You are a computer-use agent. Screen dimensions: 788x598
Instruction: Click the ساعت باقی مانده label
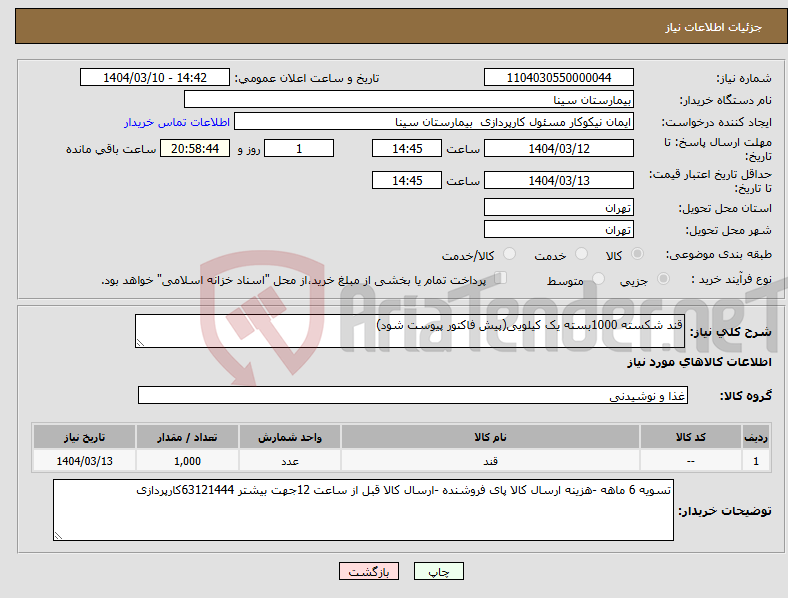pos(111,149)
